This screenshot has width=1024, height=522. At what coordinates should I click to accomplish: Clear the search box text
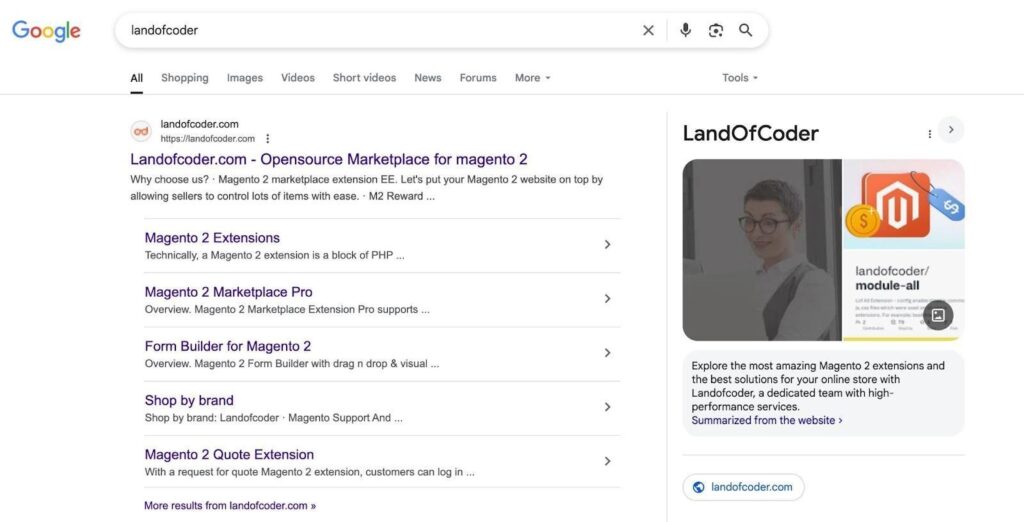pyautogui.click(x=648, y=30)
